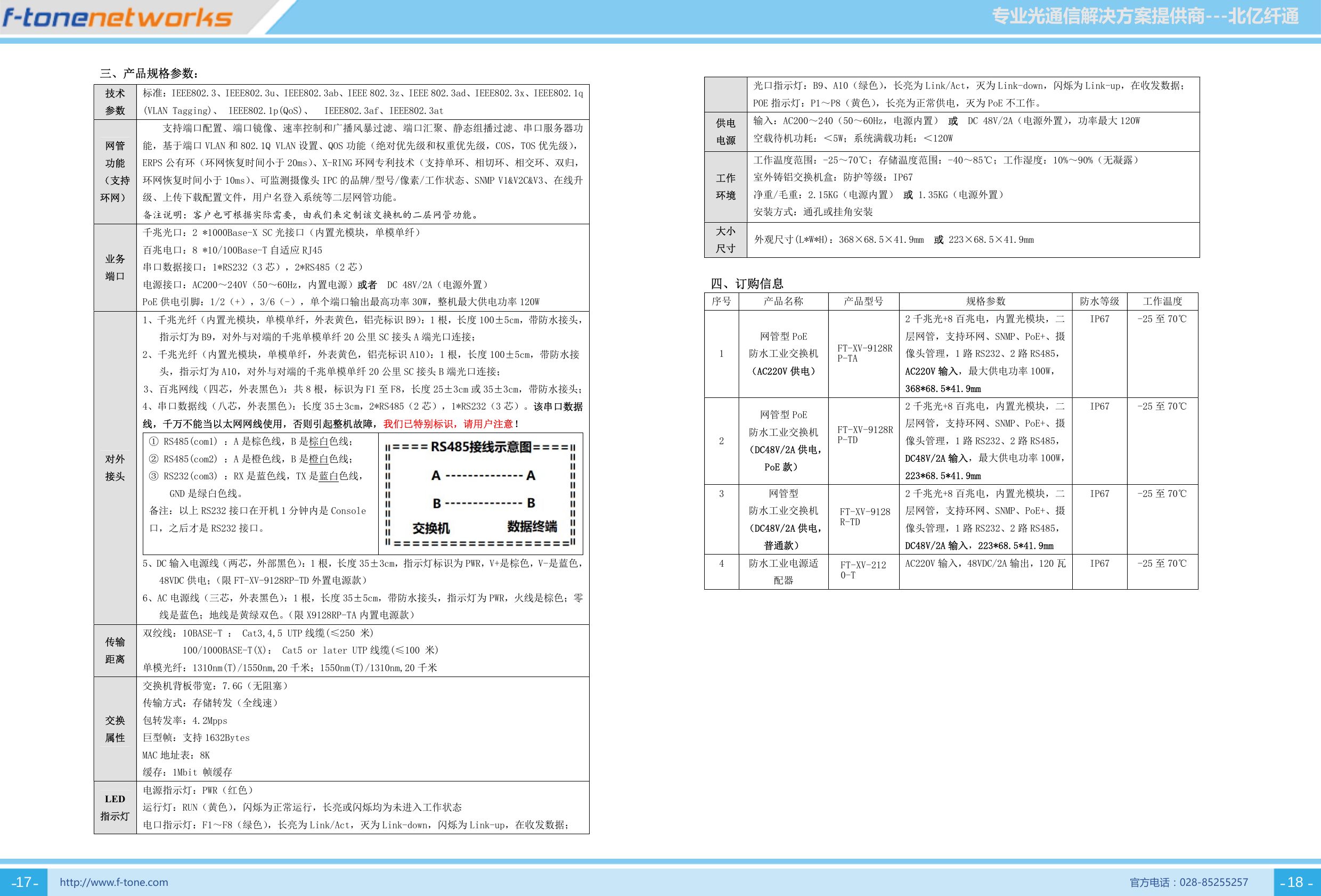Click product model FT-XV-9128RP-TA cell

863,354
